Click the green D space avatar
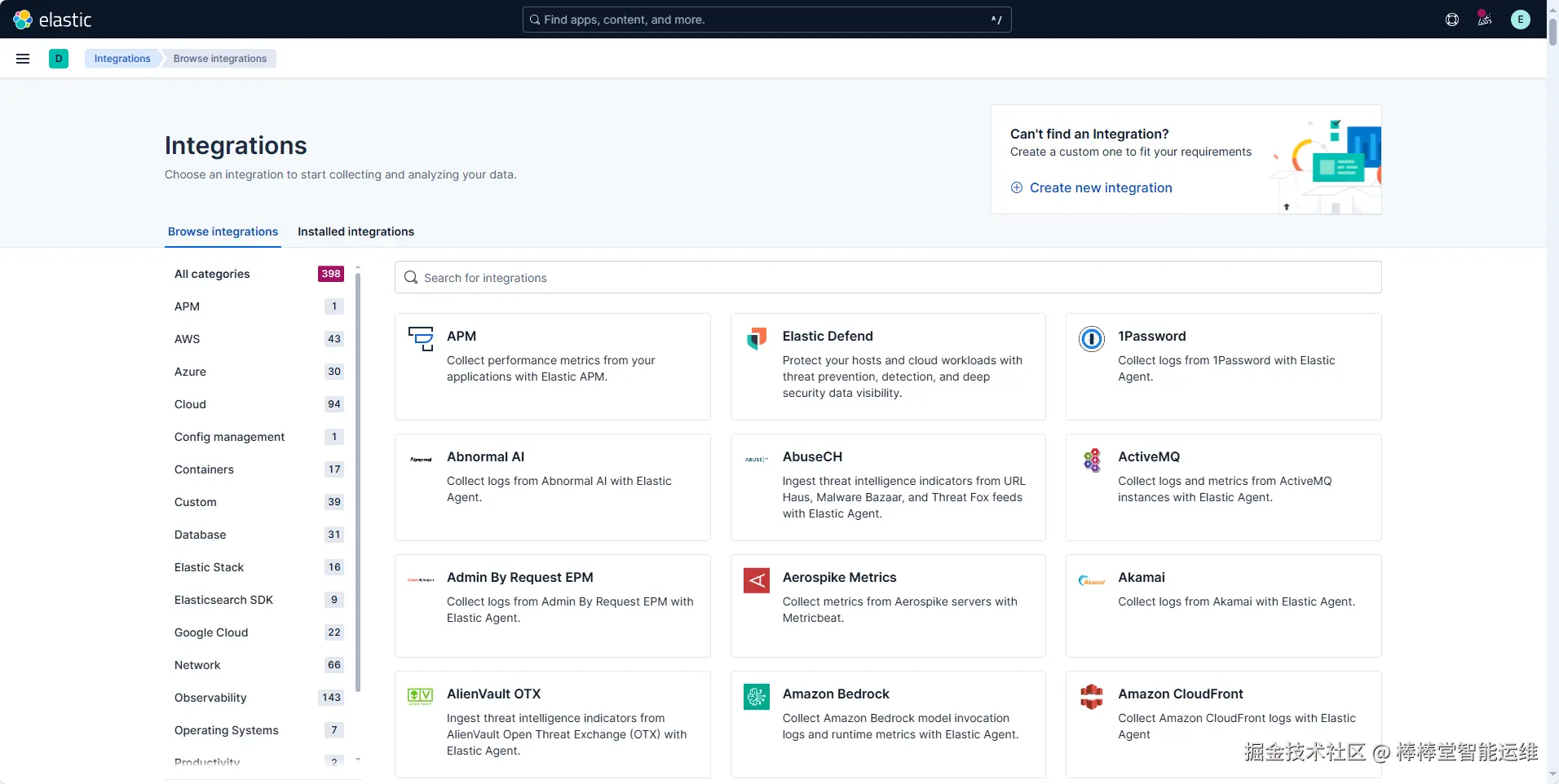The image size is (1559, 784). 59,59
